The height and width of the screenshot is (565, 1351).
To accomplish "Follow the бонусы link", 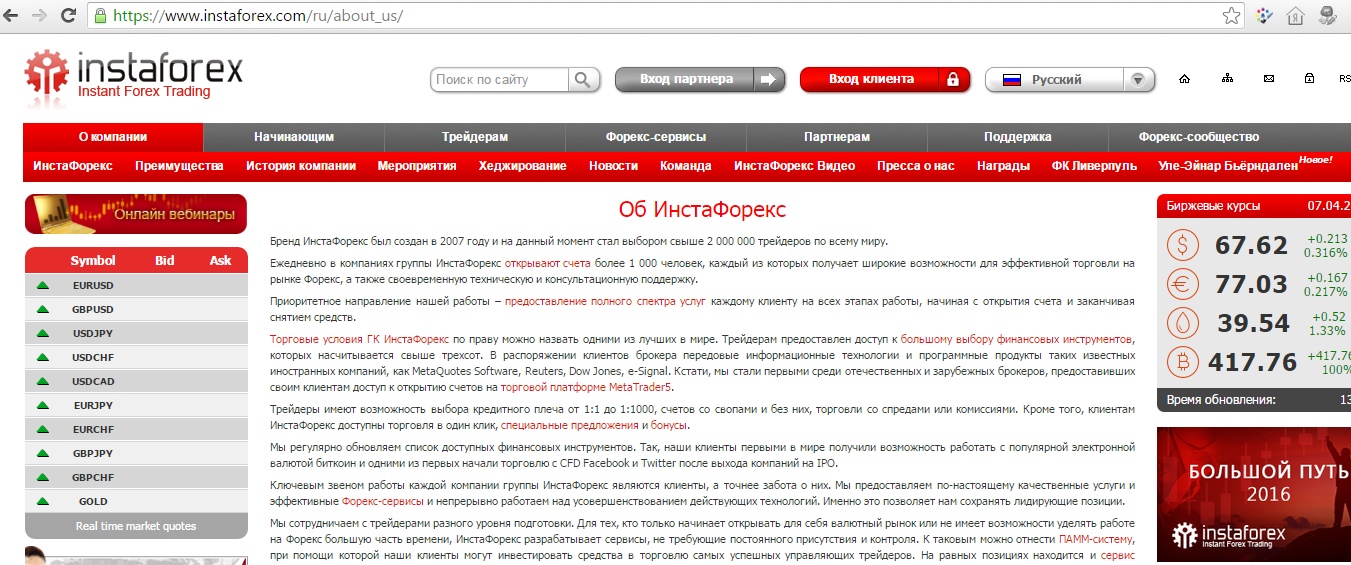I will point(668,425).
